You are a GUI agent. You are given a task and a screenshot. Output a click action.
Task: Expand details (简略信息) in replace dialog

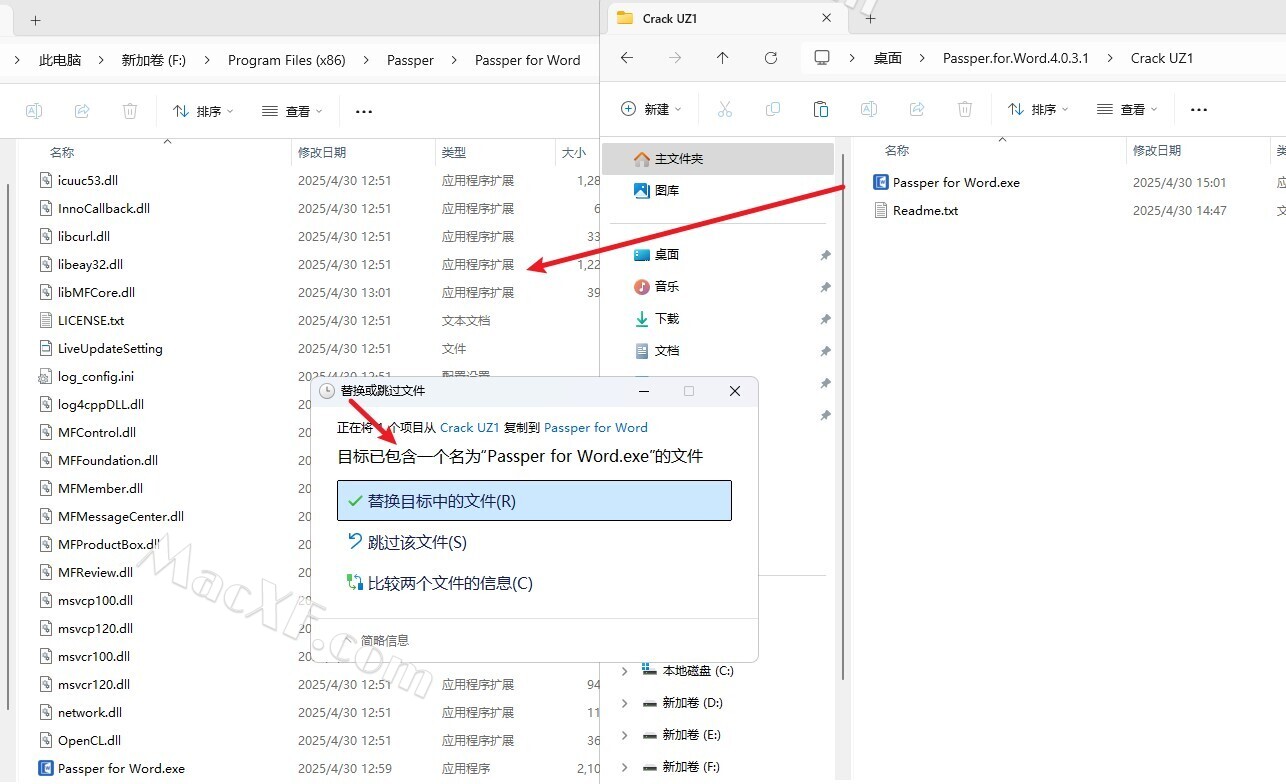[x=376, y=640]
